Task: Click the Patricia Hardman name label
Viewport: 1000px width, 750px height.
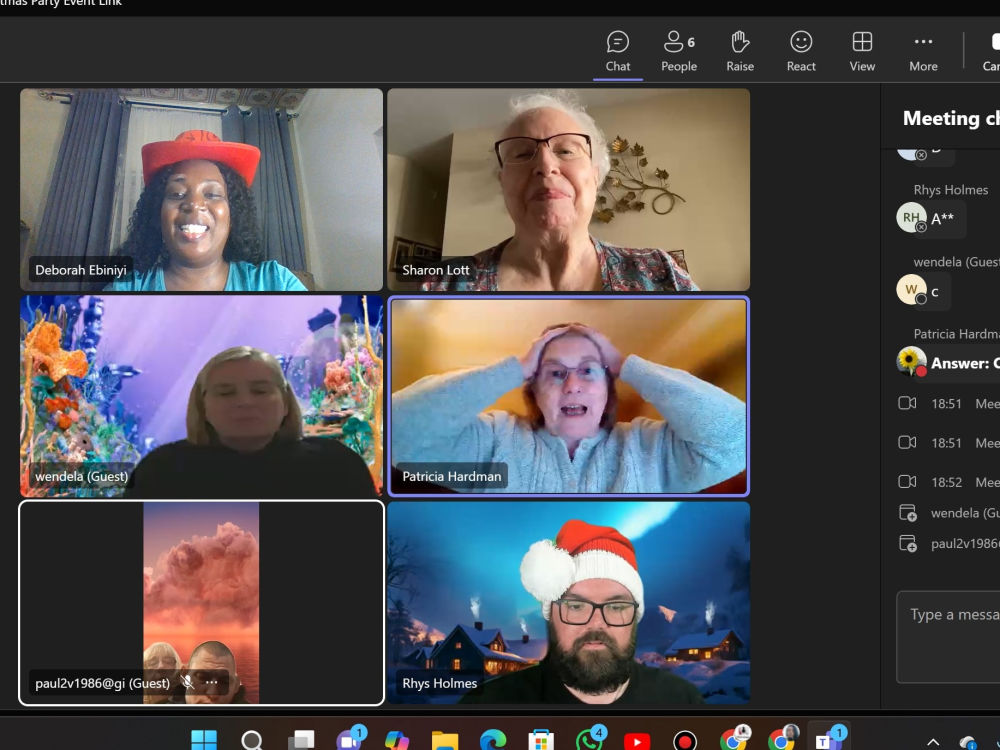Action: [452, 476]
